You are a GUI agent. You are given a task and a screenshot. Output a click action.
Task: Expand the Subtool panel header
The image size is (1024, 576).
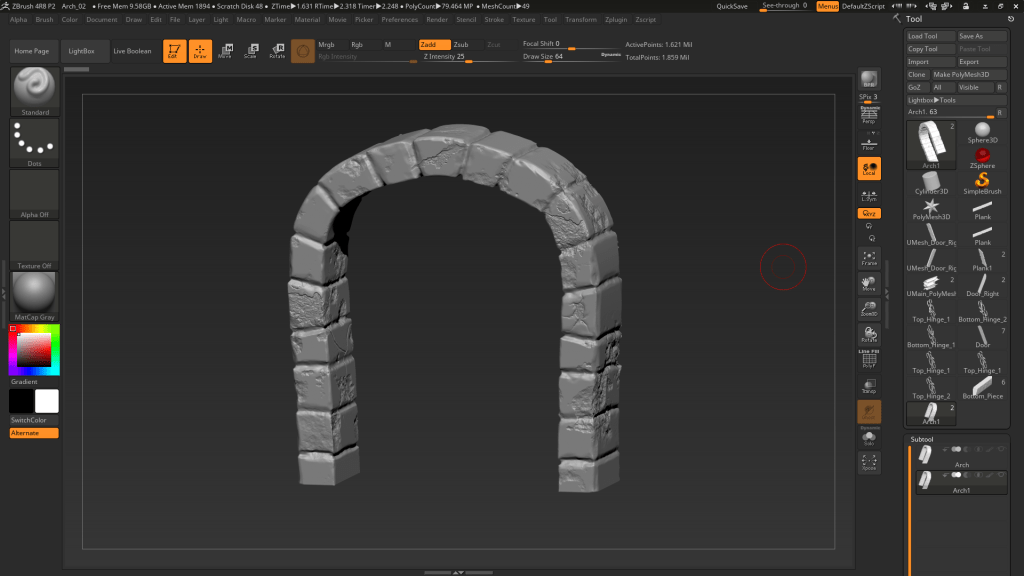921,439
